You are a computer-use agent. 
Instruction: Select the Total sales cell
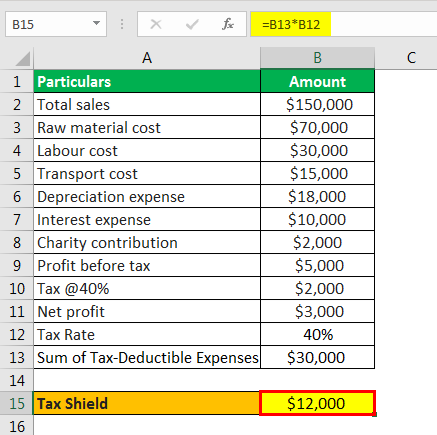[147, 105]
